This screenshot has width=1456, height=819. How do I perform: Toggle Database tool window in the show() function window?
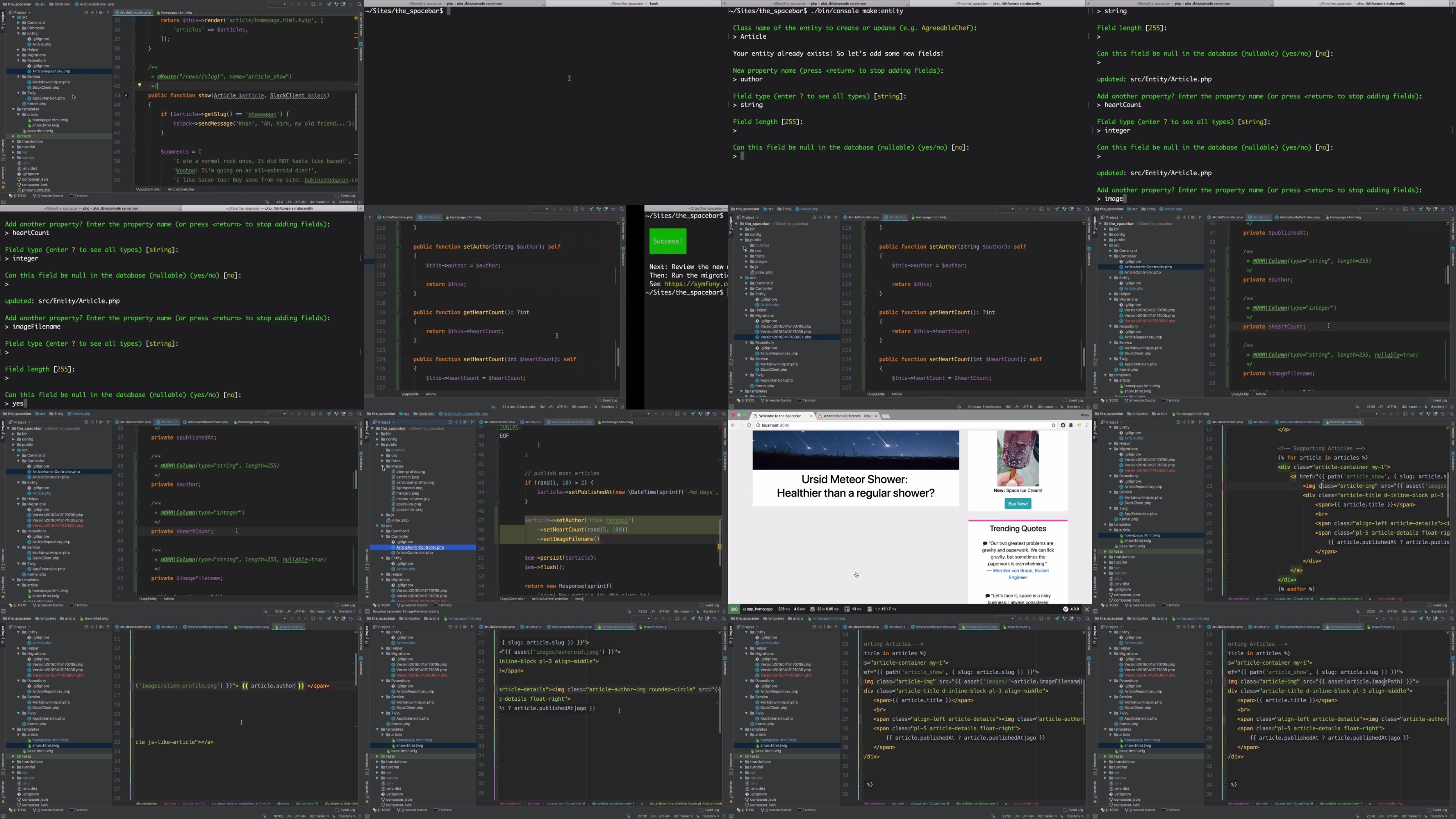tap(361, 52)
